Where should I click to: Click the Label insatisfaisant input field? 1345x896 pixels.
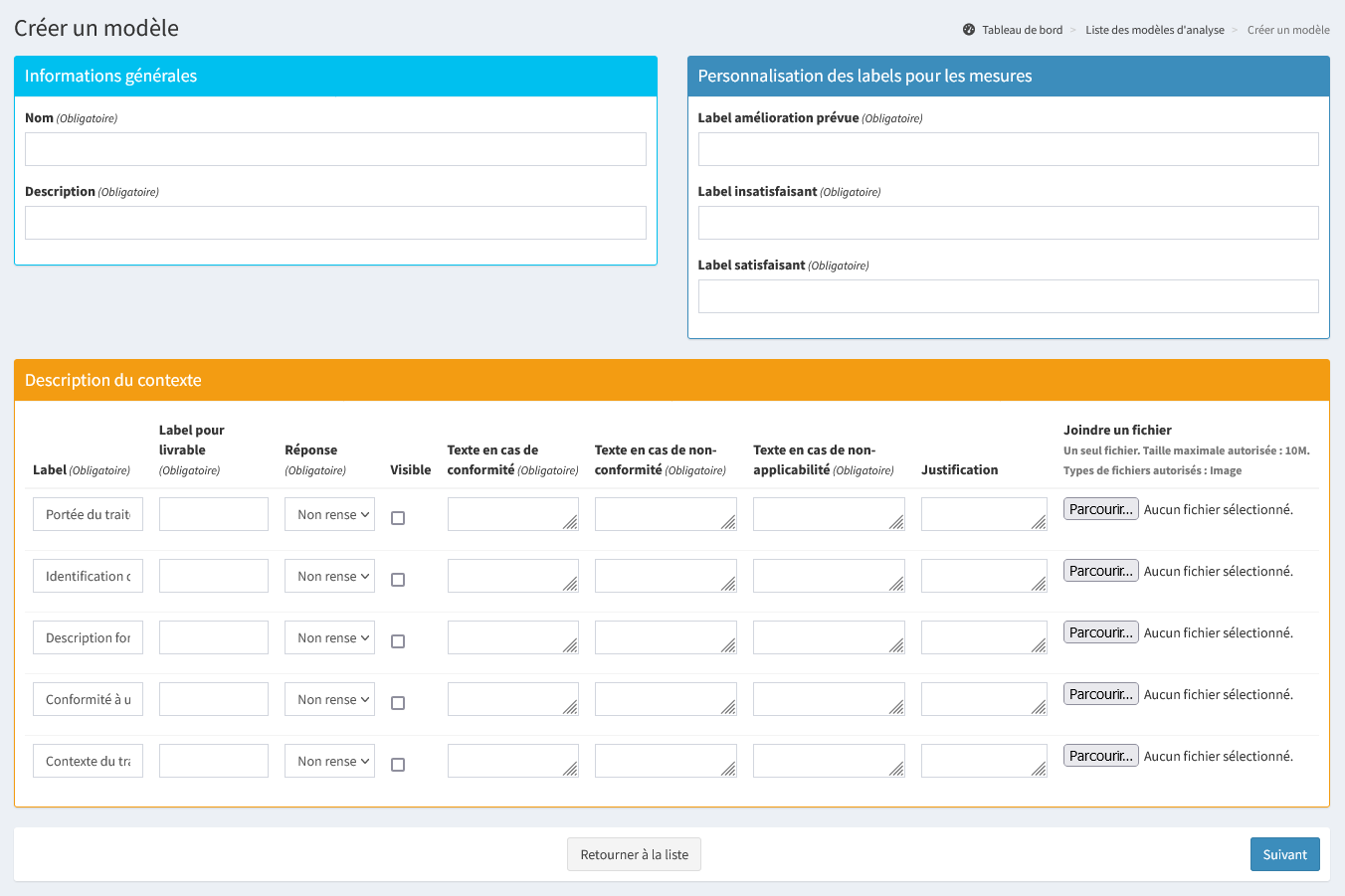pos(1008,223)
